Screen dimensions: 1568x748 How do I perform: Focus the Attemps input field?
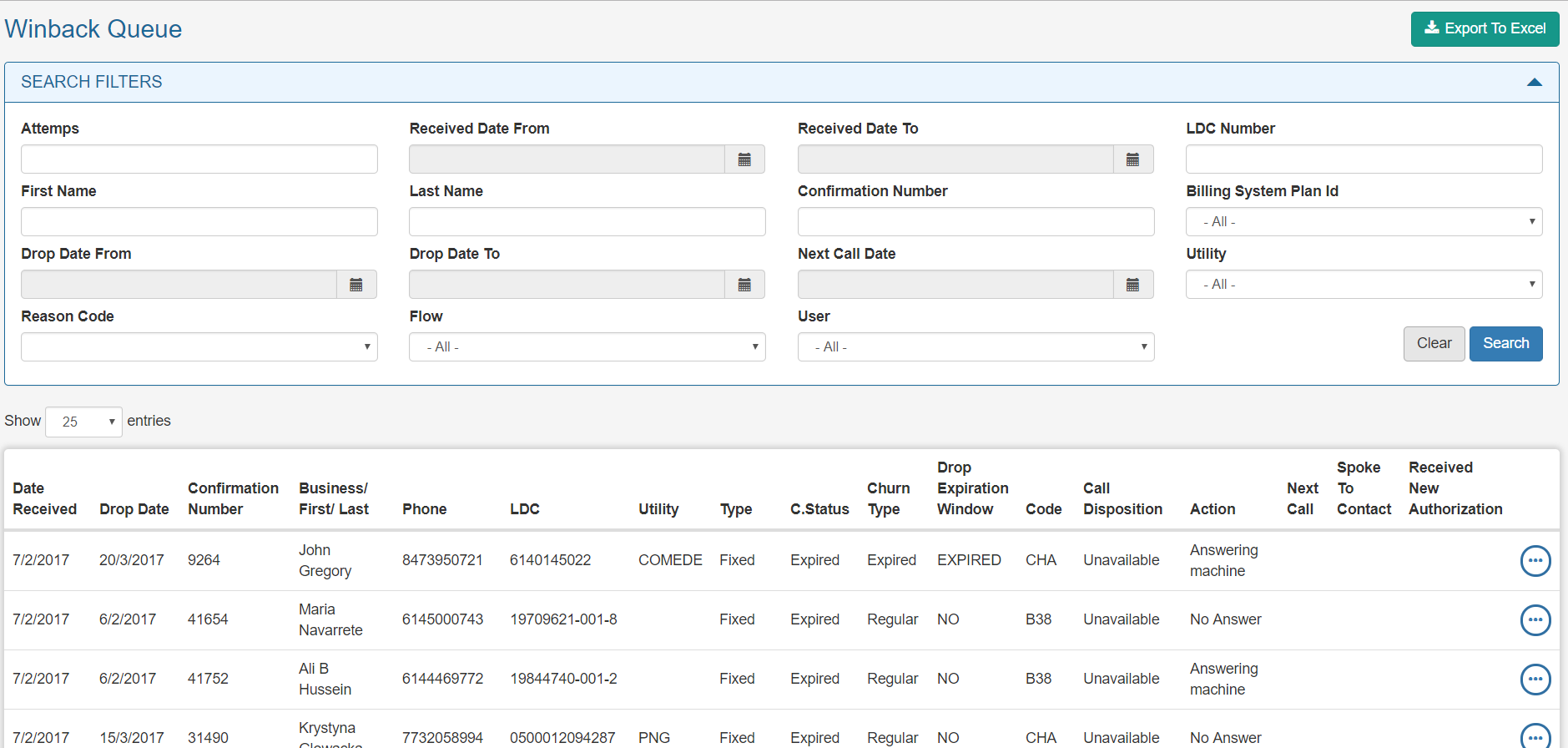[x=199, y=159]
